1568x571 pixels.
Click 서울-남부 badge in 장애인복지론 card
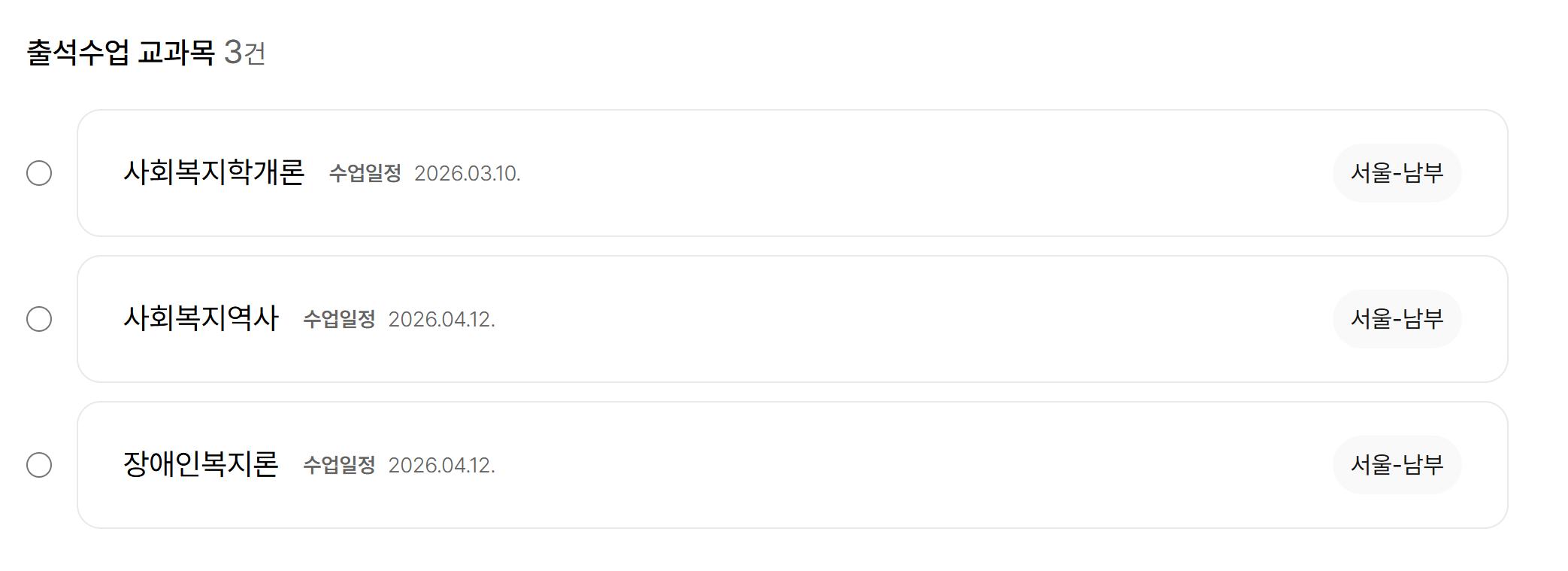(x=1397, y=465)
